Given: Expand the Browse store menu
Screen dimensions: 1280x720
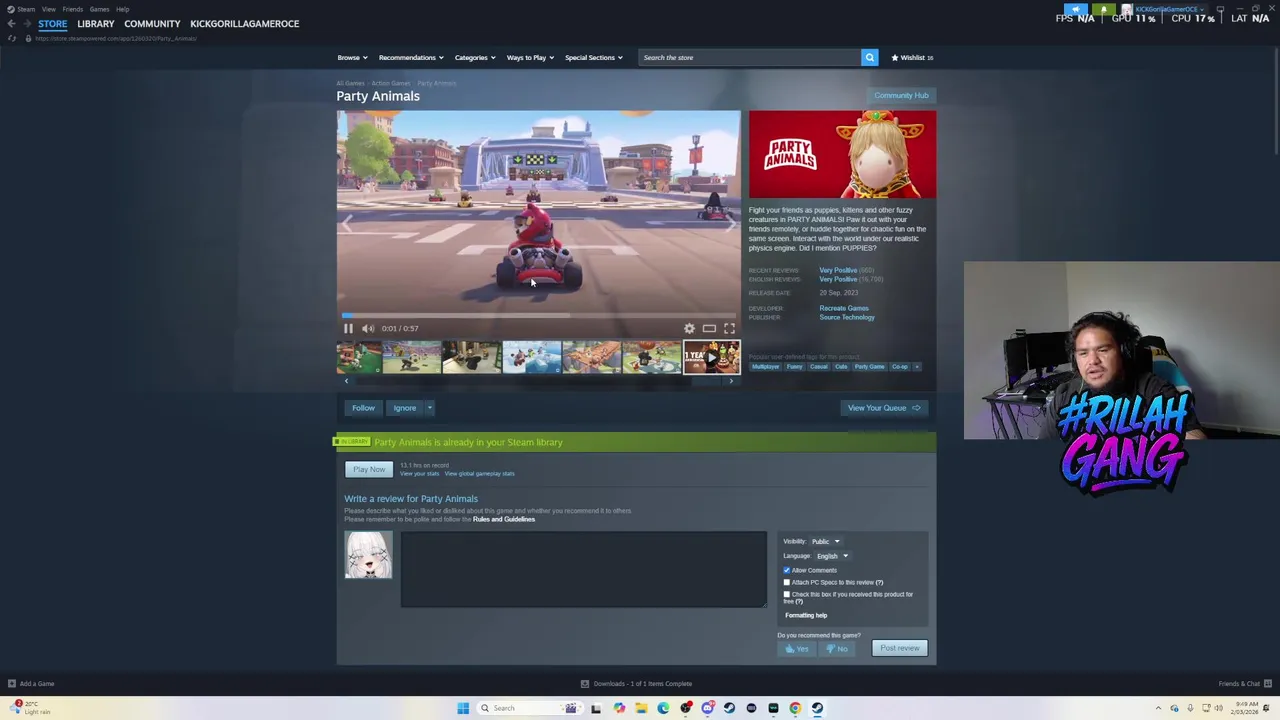Looking at the screenshot, I should [352, 57].
